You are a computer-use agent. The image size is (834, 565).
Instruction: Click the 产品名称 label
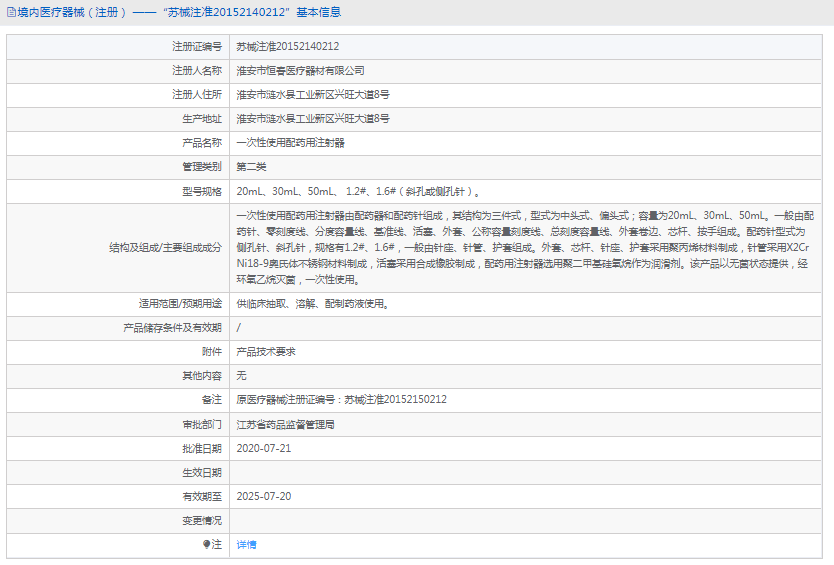pyautogui.click(x=202, y=142)
